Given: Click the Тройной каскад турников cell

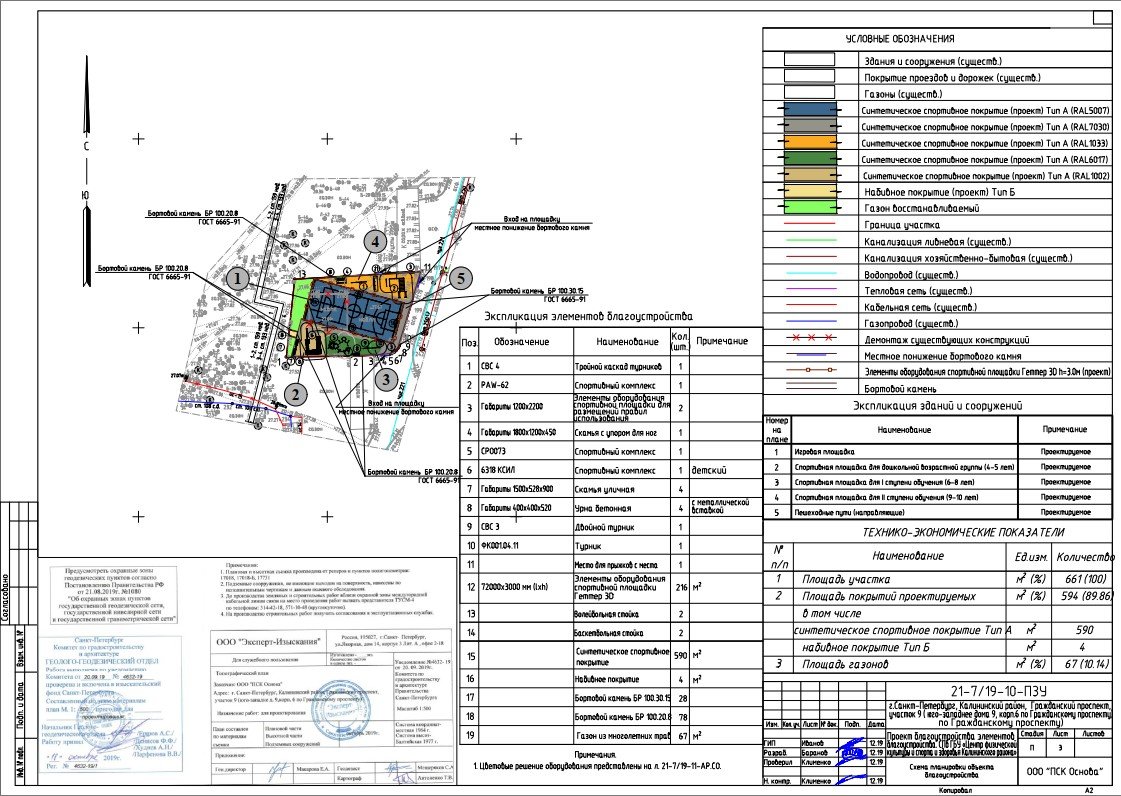Looking at the screenshot, I should tap(621, 366).
